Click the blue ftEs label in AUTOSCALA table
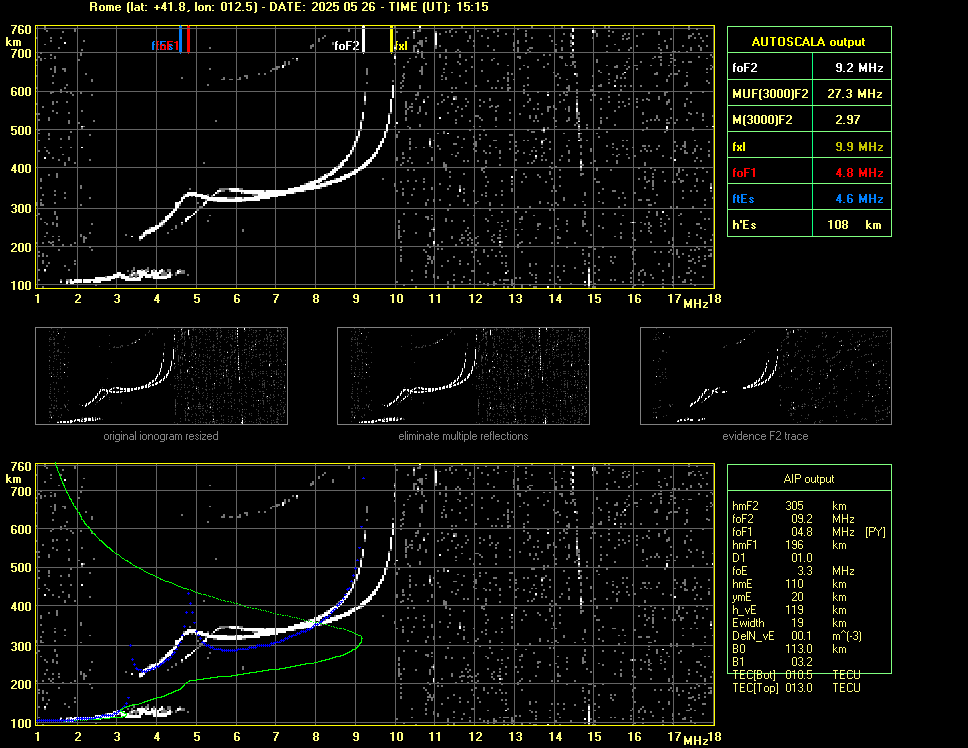Screen dimensions: 968x748 743,199
